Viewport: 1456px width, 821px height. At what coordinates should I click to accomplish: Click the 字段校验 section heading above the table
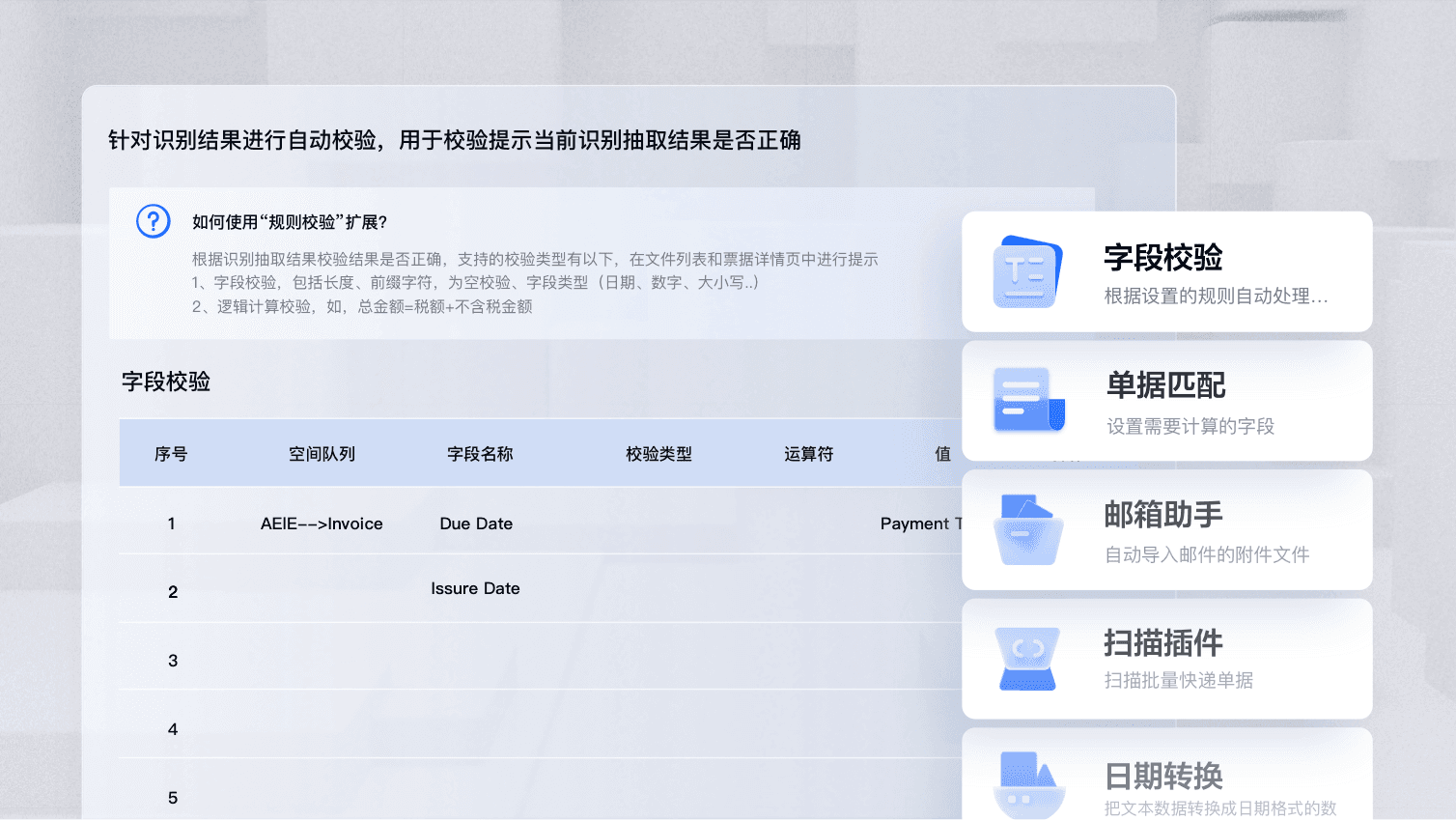coord(166,382)
